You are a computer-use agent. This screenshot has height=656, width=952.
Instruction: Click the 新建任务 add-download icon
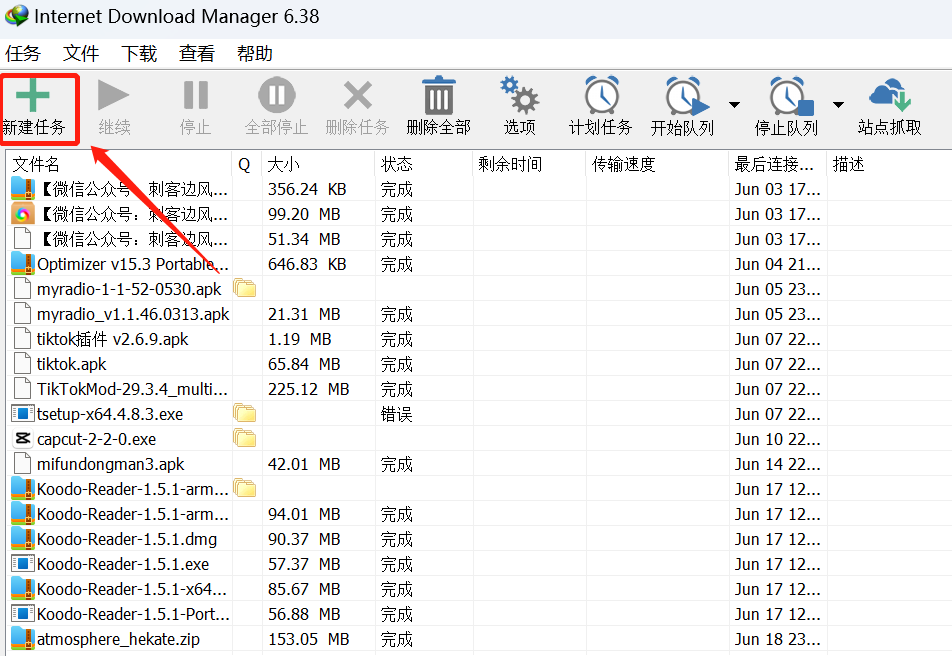click(x=33, y=95)
